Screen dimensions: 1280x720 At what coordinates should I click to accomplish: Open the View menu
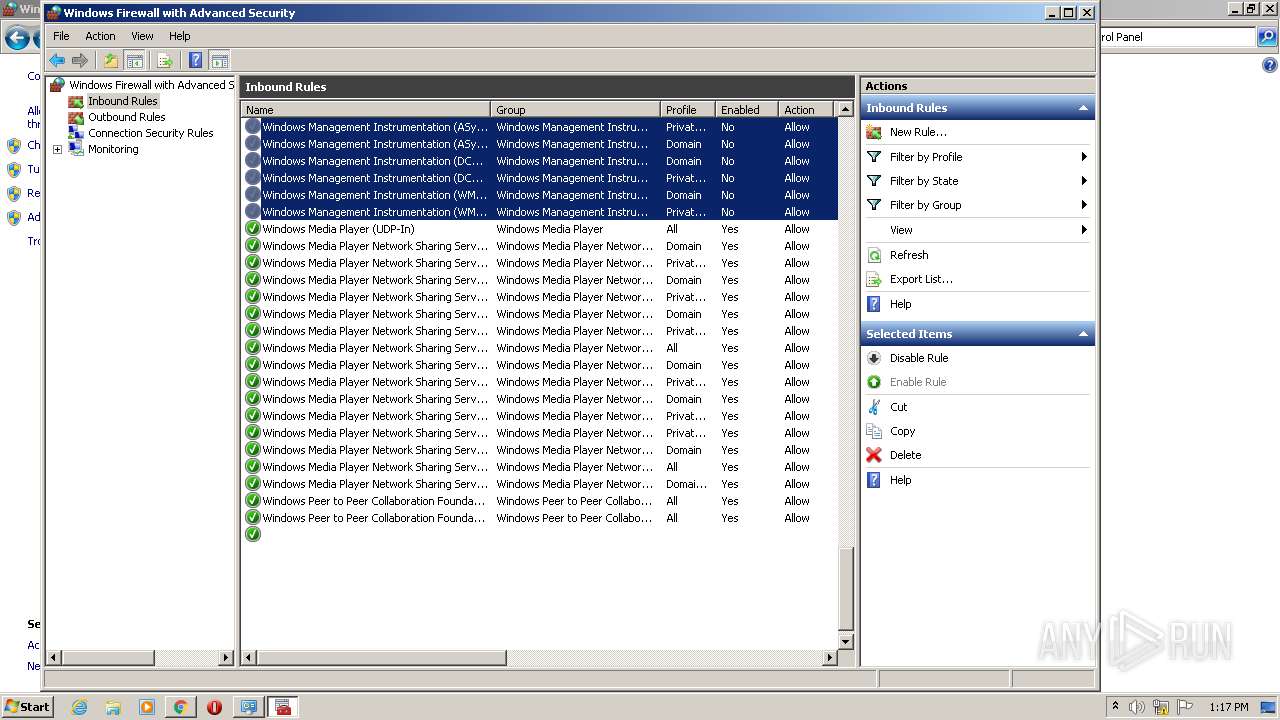(143, 36)
